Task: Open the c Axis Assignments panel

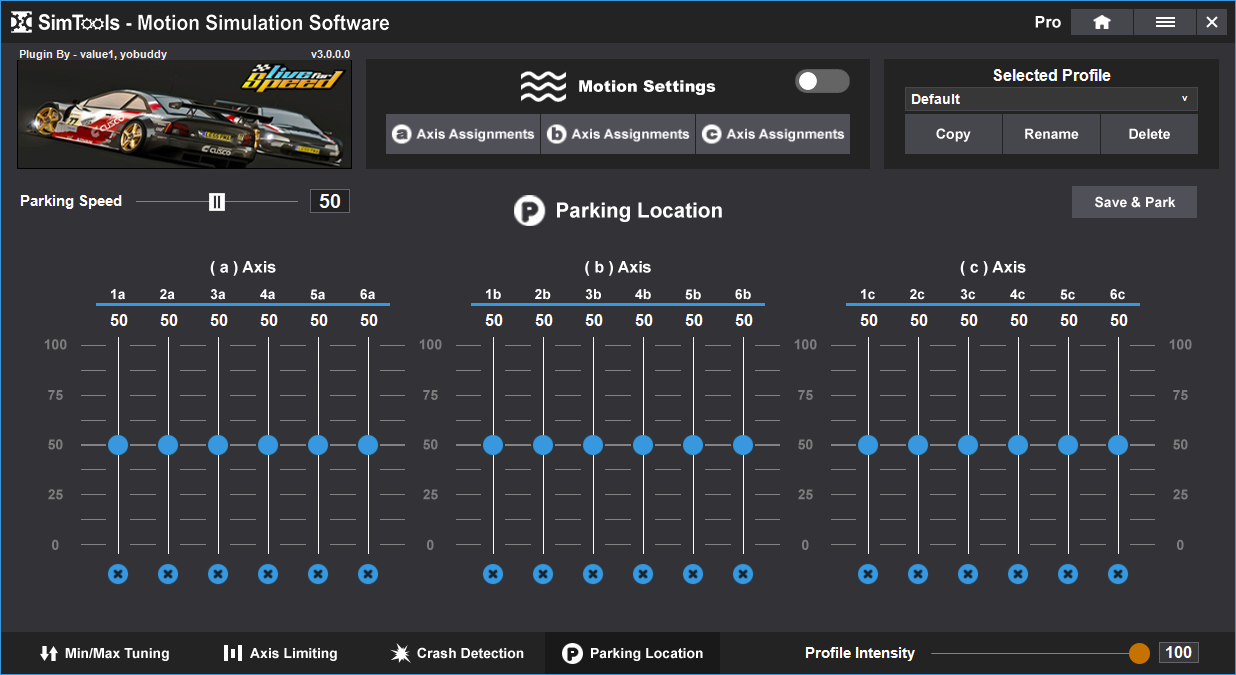Action: pos(773,134)
